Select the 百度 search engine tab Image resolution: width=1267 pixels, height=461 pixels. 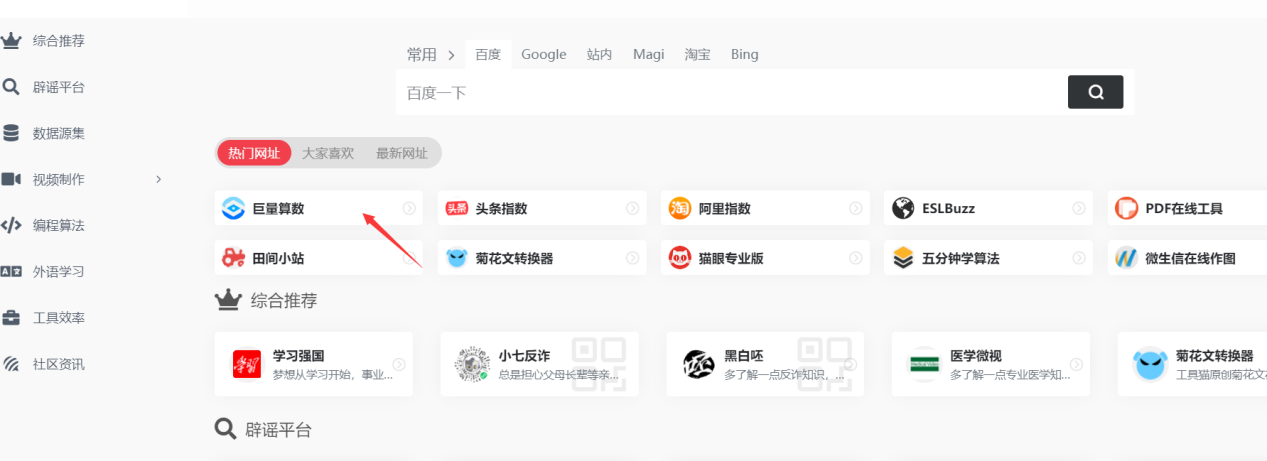coord(488,55)
